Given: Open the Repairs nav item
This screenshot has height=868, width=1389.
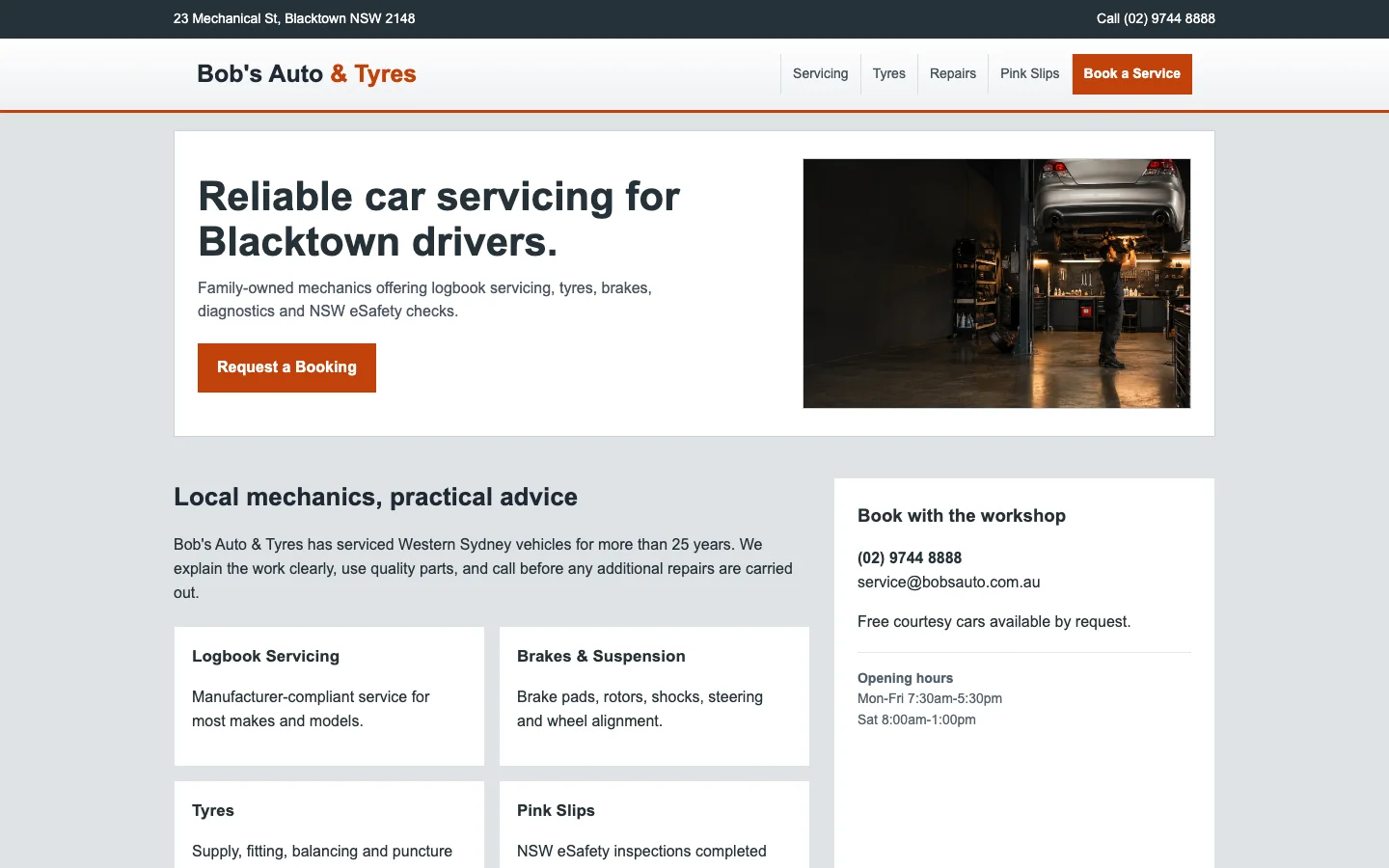Looking at the screenshot, I should coord(952,74).
